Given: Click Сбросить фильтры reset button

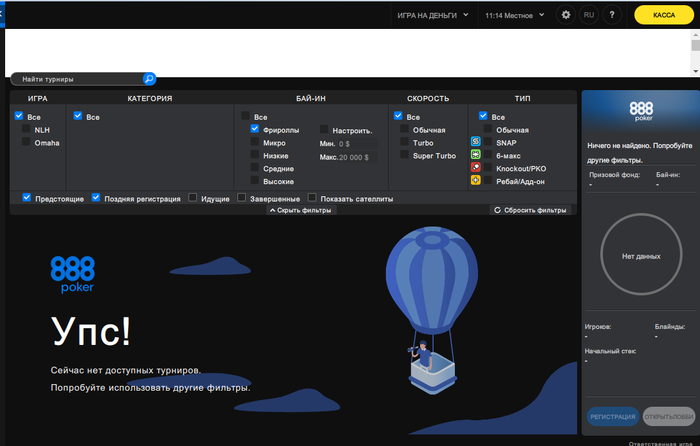Looking at the screenshot, I should (x=530, y=210).
